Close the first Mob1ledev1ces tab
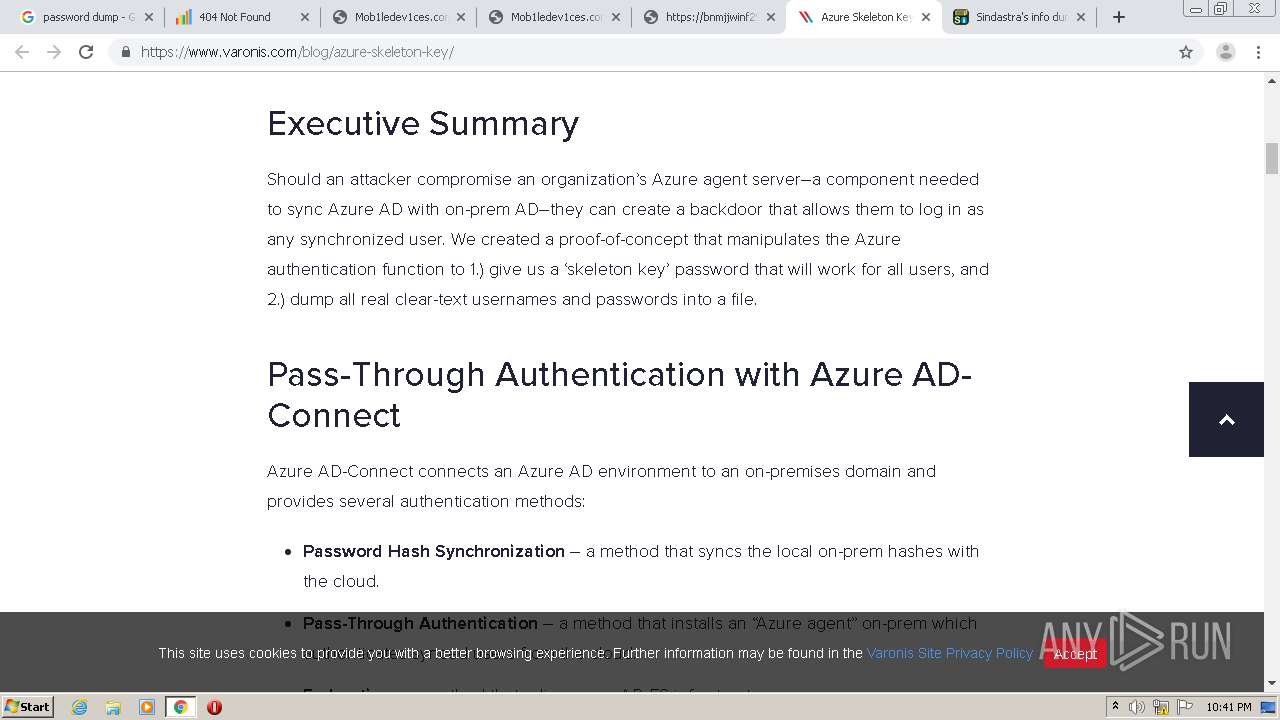 click(x=460, y=17)
